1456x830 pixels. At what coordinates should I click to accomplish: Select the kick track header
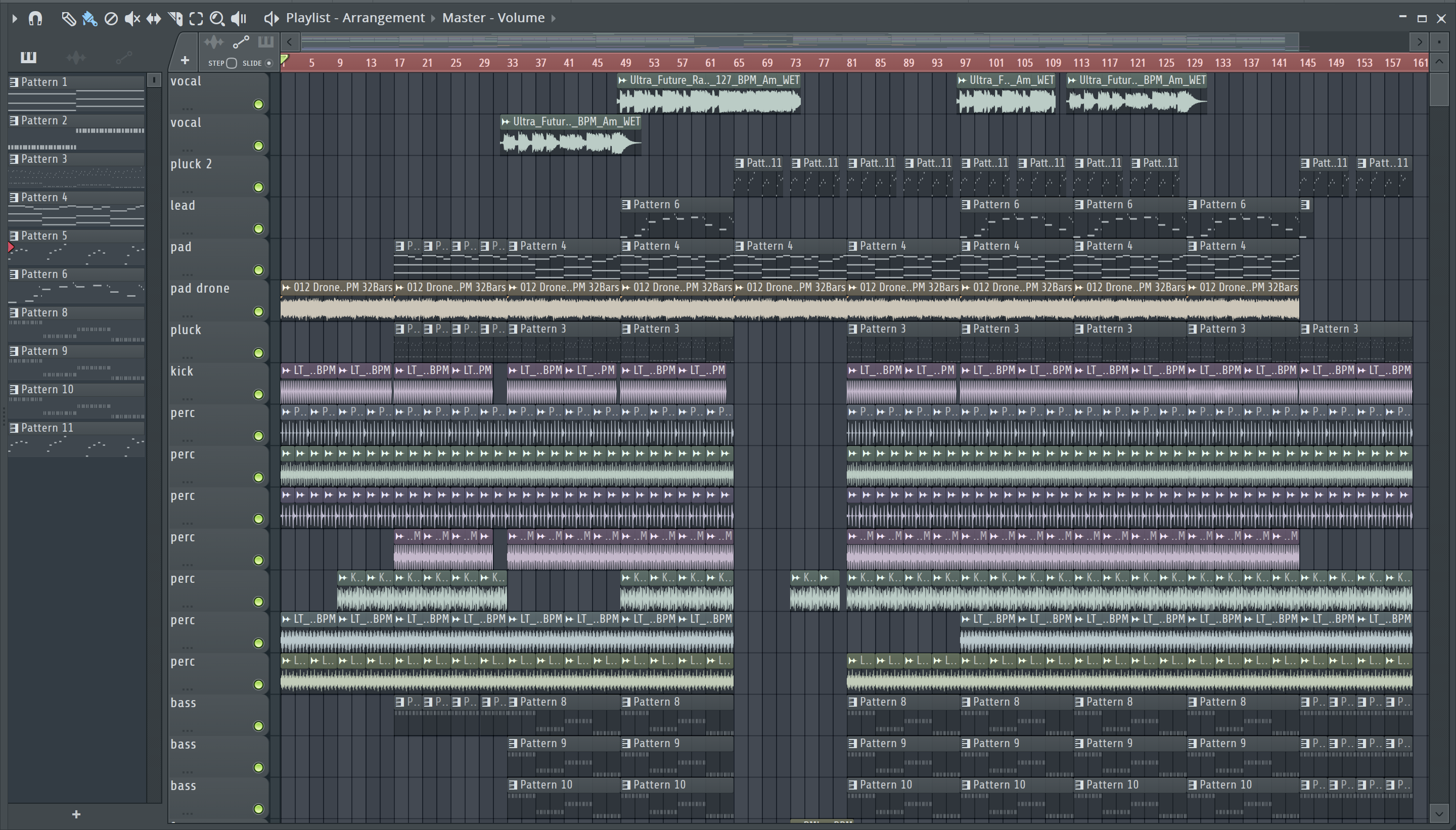pyautogui.click(x=218, y=384)
